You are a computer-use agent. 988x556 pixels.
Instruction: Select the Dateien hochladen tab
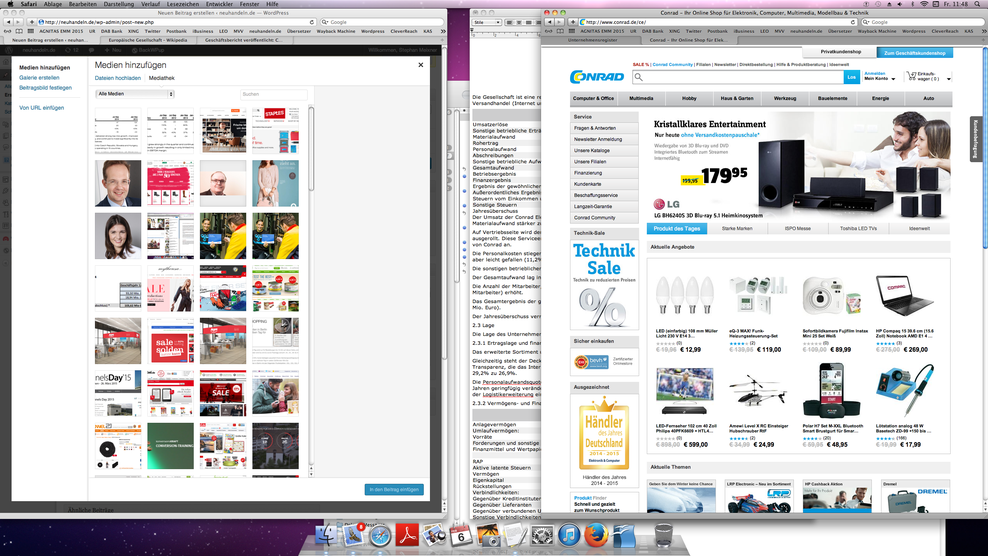(x=118, y=78)
